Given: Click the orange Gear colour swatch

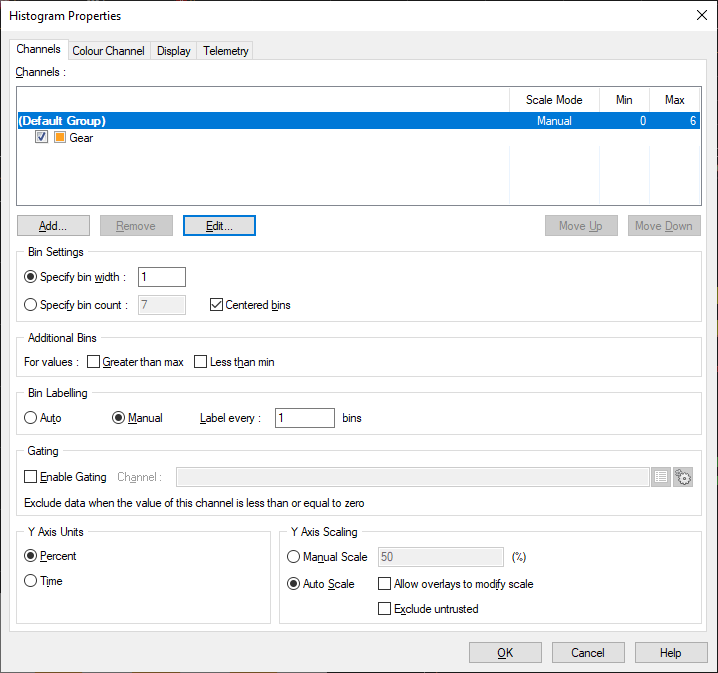Looking at the screenshot, I should (x=60, y=137).
